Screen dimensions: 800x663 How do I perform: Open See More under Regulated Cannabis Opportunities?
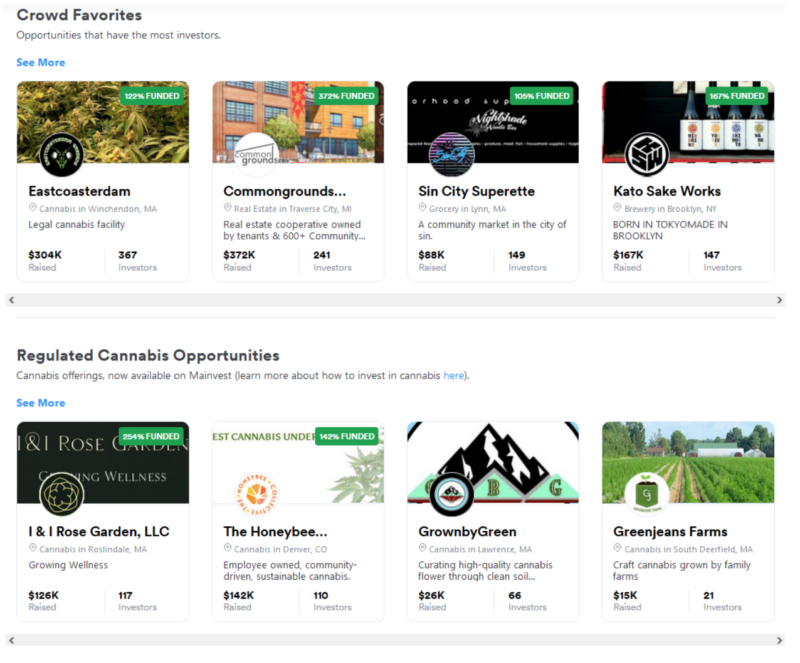coord(41,403)
